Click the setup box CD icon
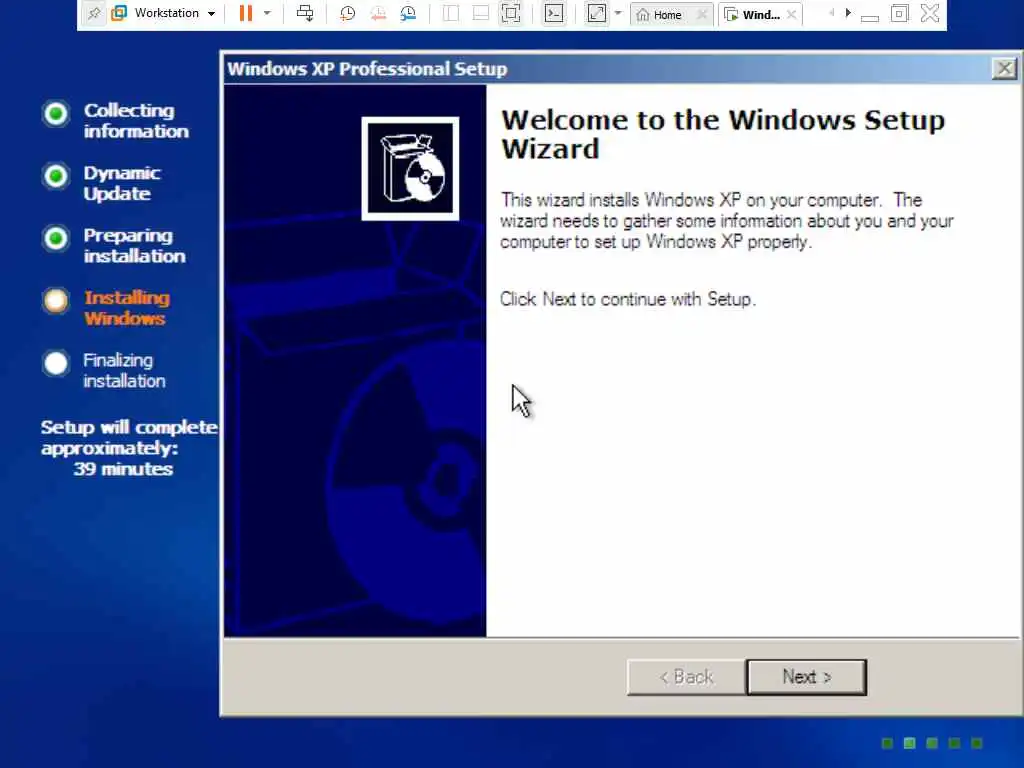This screenshot has width=1024, height=768. pos(410,168)
